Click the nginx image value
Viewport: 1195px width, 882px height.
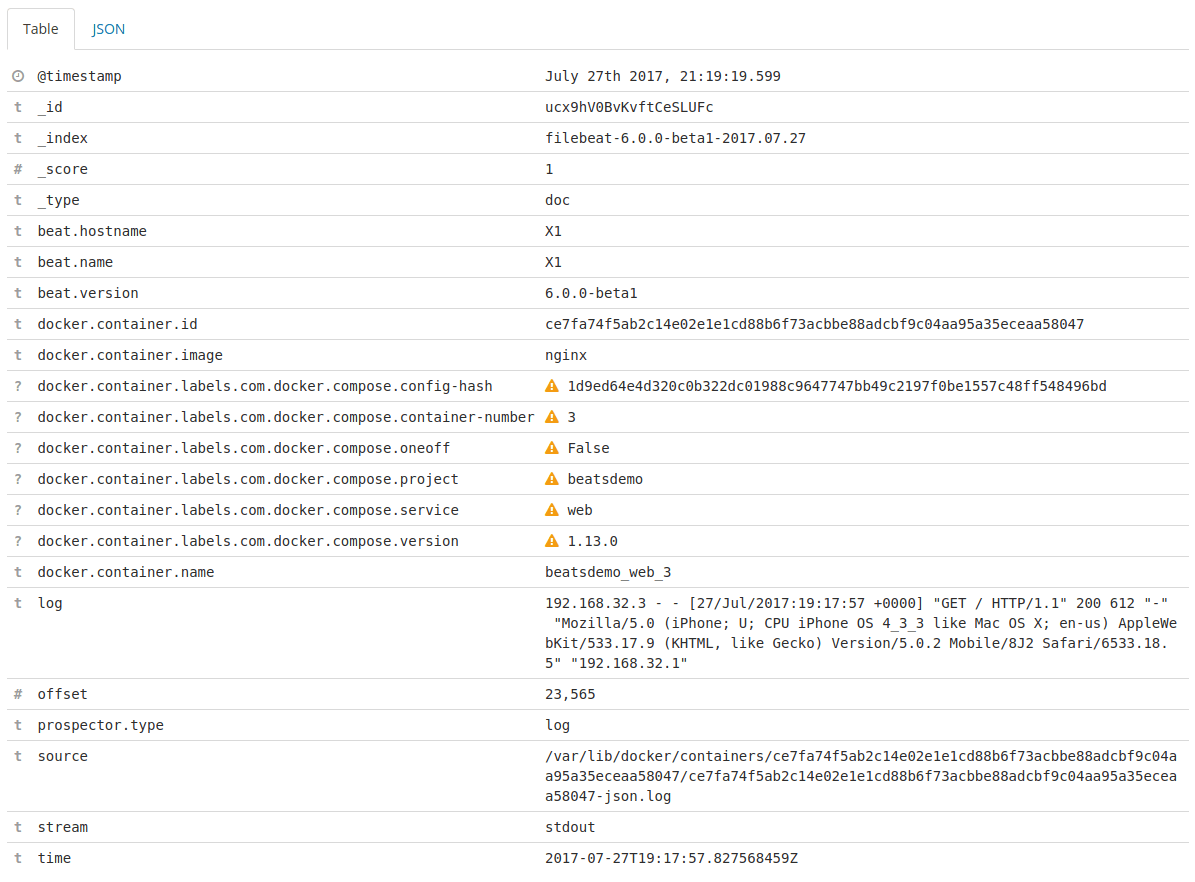click(x=562, y=355)
